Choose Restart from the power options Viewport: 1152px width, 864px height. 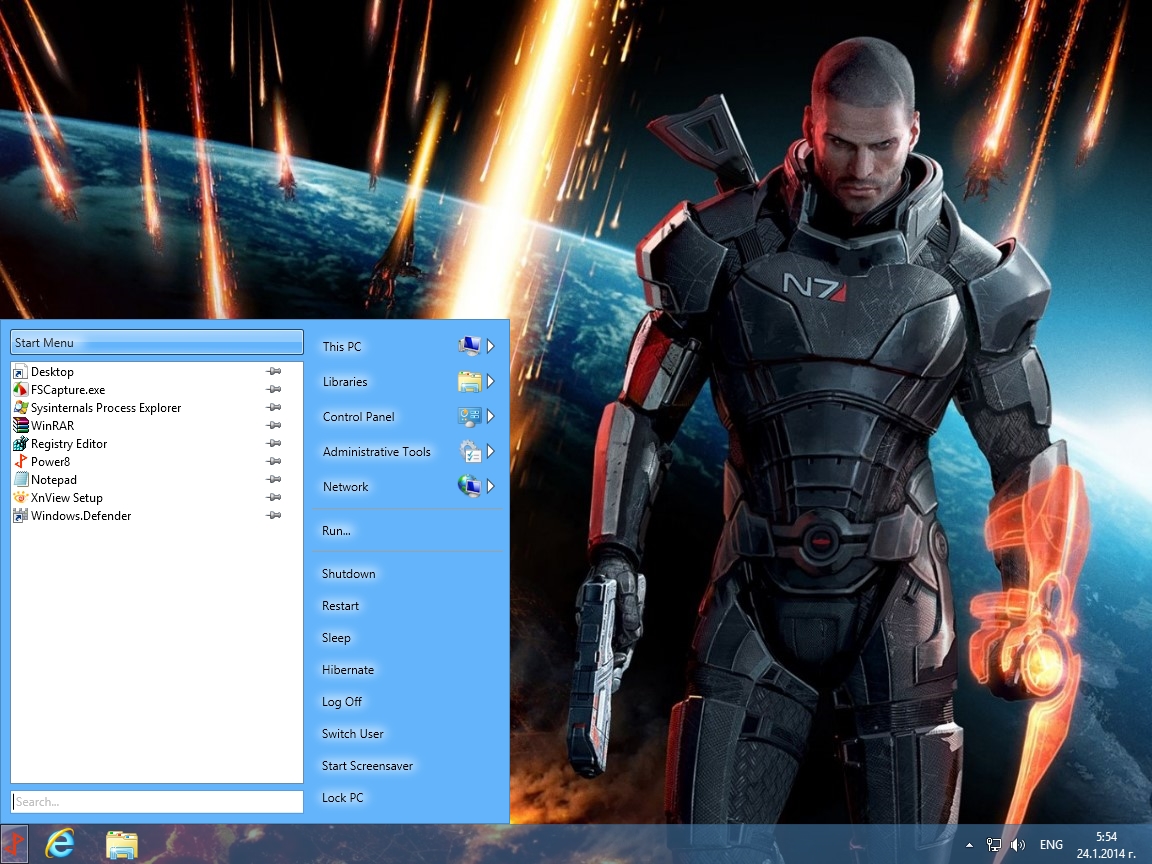click(340, 605)
